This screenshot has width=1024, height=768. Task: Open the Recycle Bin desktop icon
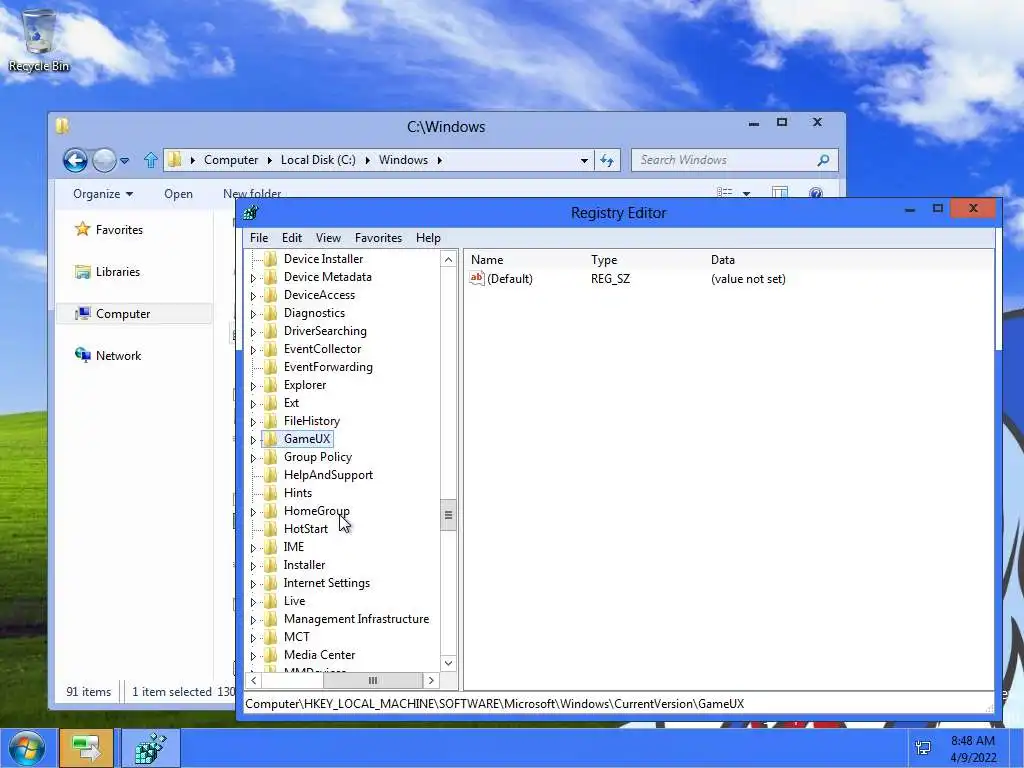pos(39,39)
